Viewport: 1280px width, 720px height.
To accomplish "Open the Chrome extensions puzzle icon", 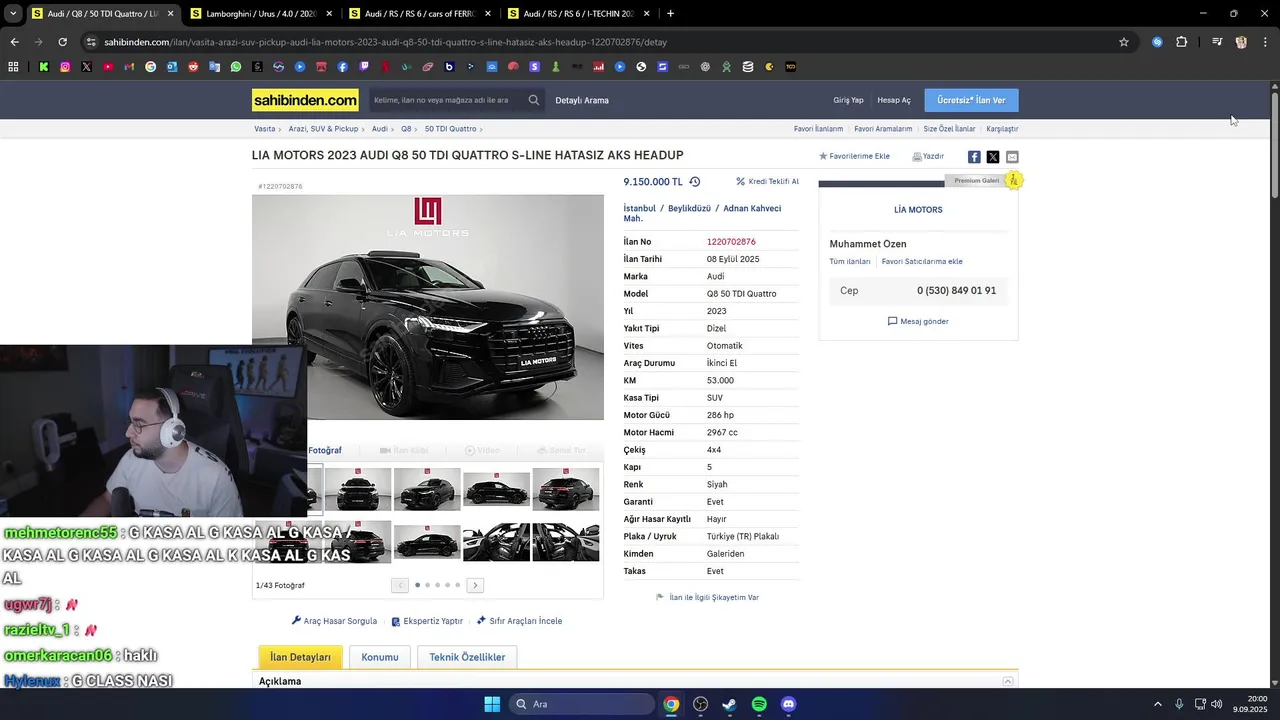I will 1182,42.
